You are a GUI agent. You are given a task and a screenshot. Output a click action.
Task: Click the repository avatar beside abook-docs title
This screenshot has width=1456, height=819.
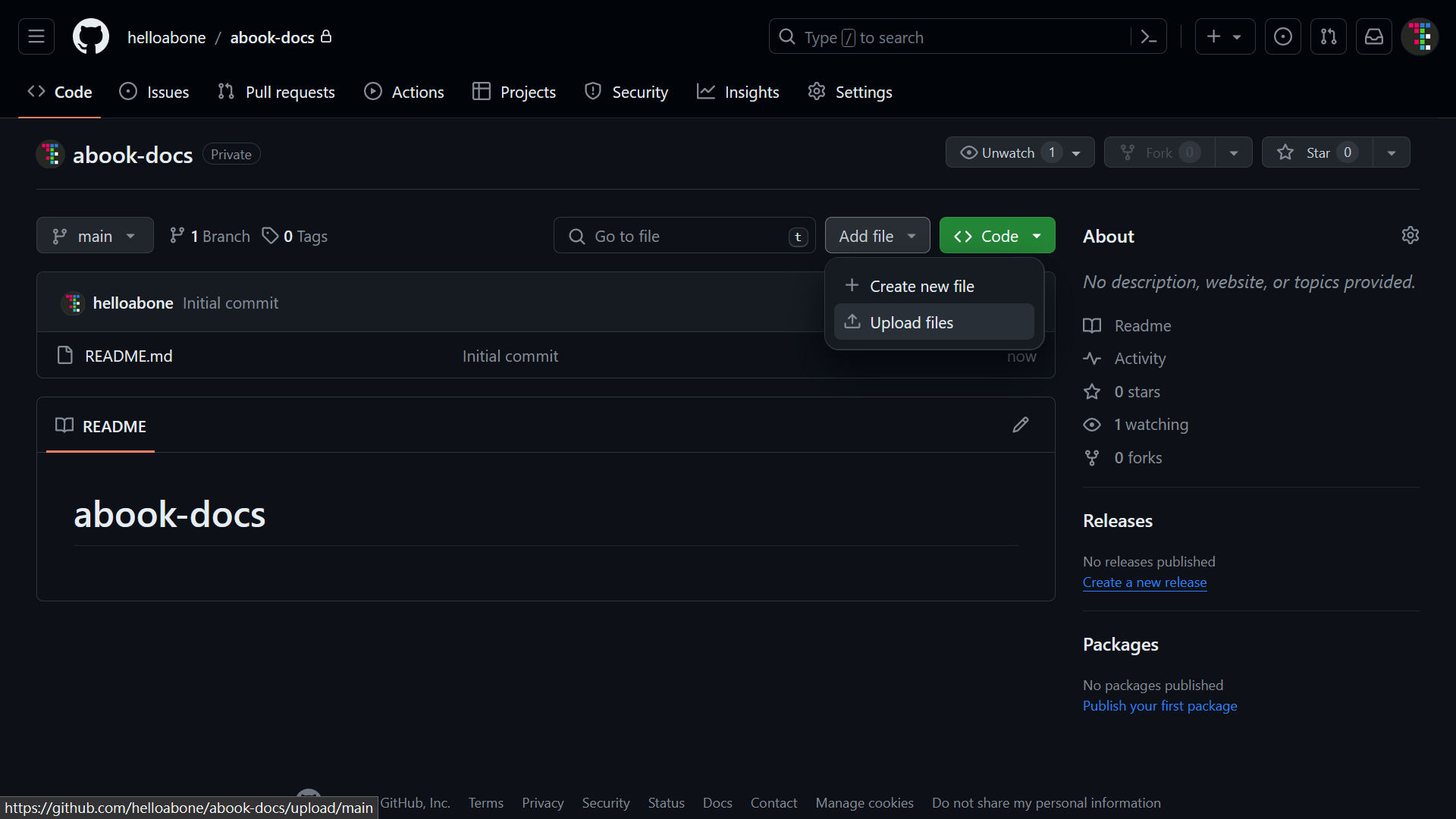51,154
